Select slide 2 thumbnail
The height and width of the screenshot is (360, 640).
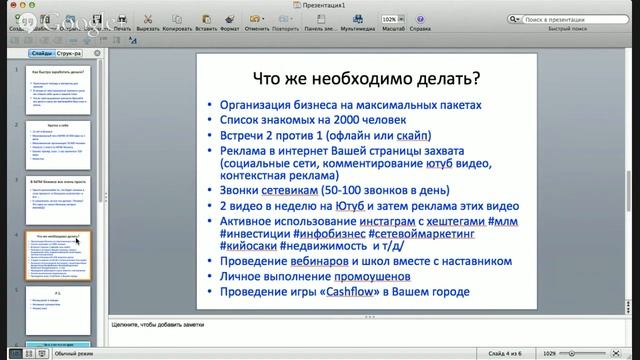coord(58,145)
